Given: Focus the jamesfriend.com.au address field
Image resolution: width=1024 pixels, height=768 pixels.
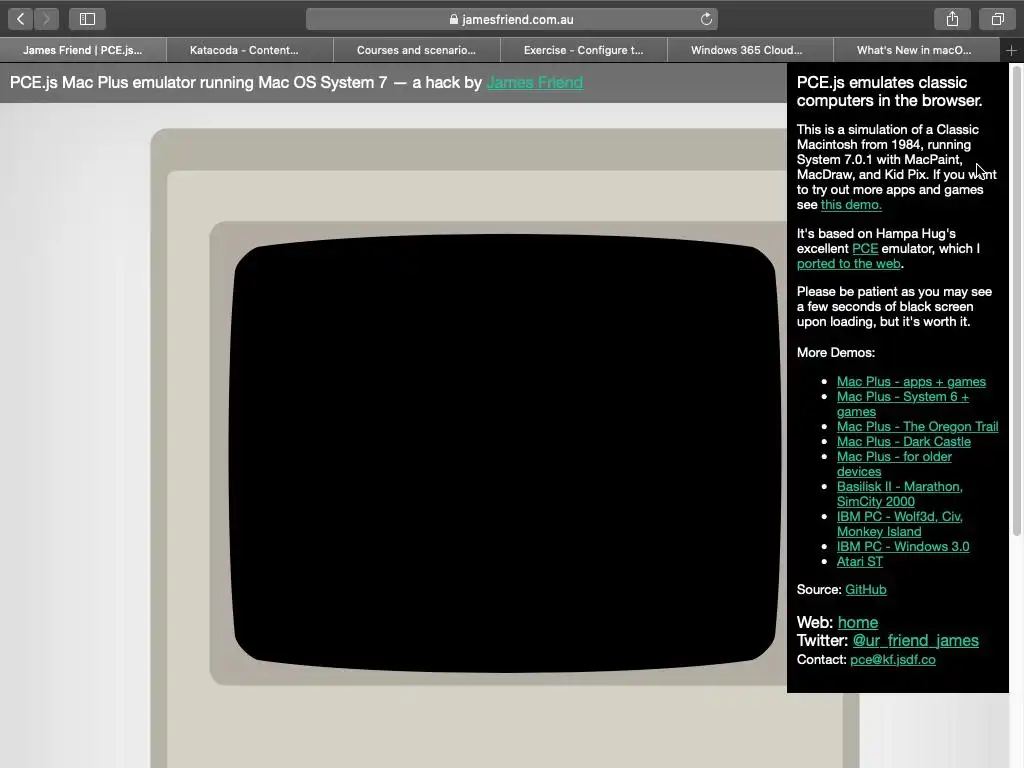Looking at the screenshot, I should point(511,19).
